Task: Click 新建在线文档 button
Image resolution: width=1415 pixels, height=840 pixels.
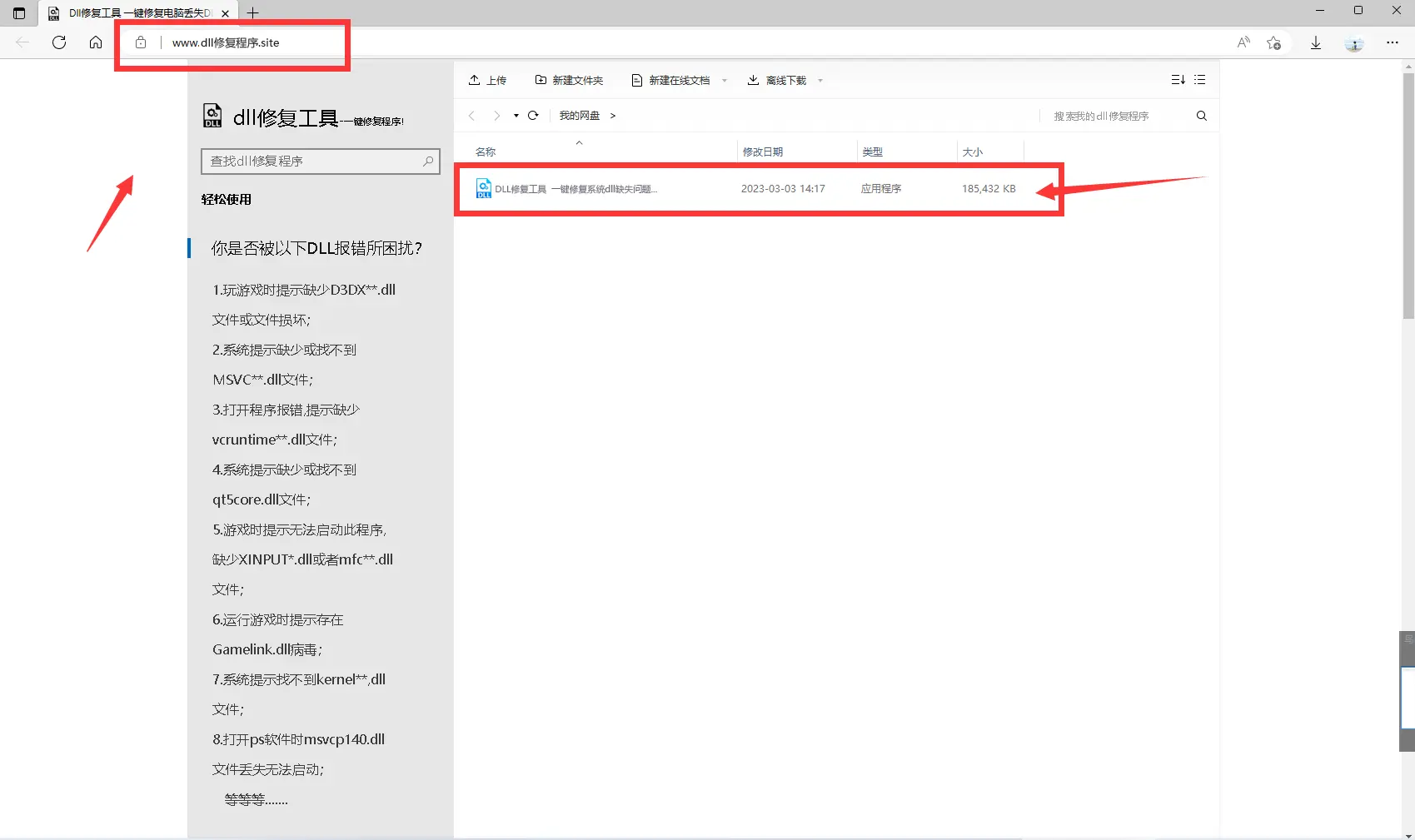Action: pyautogui.click(x=671, y=80)
